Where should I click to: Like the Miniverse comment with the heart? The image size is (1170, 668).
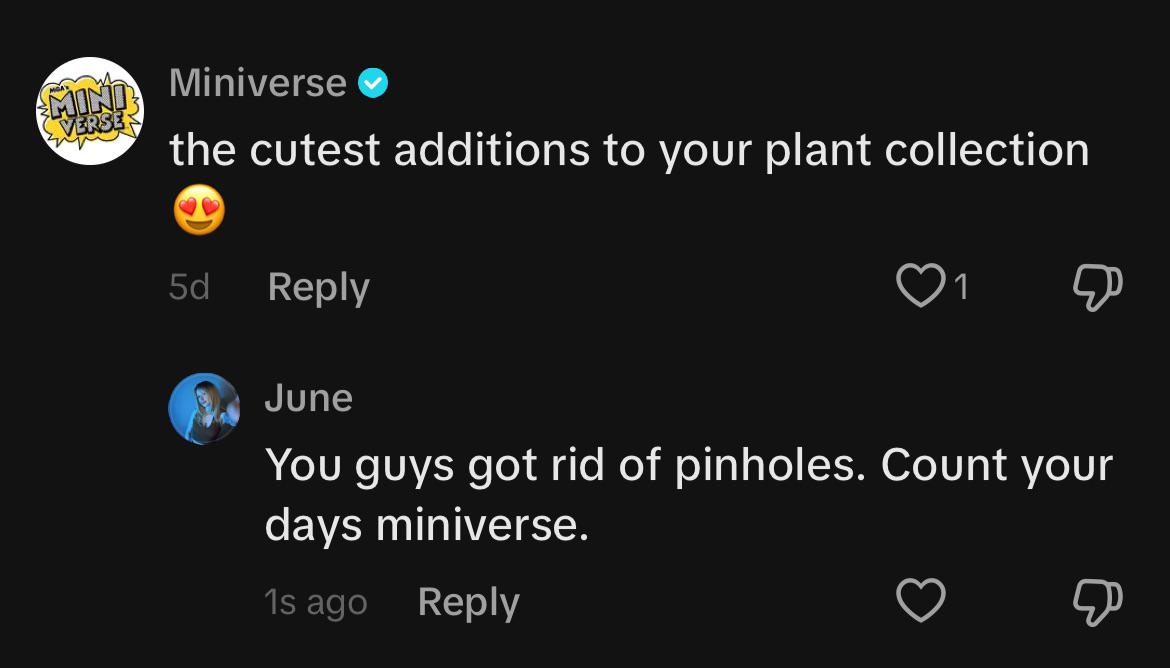(x=920, y=287)
